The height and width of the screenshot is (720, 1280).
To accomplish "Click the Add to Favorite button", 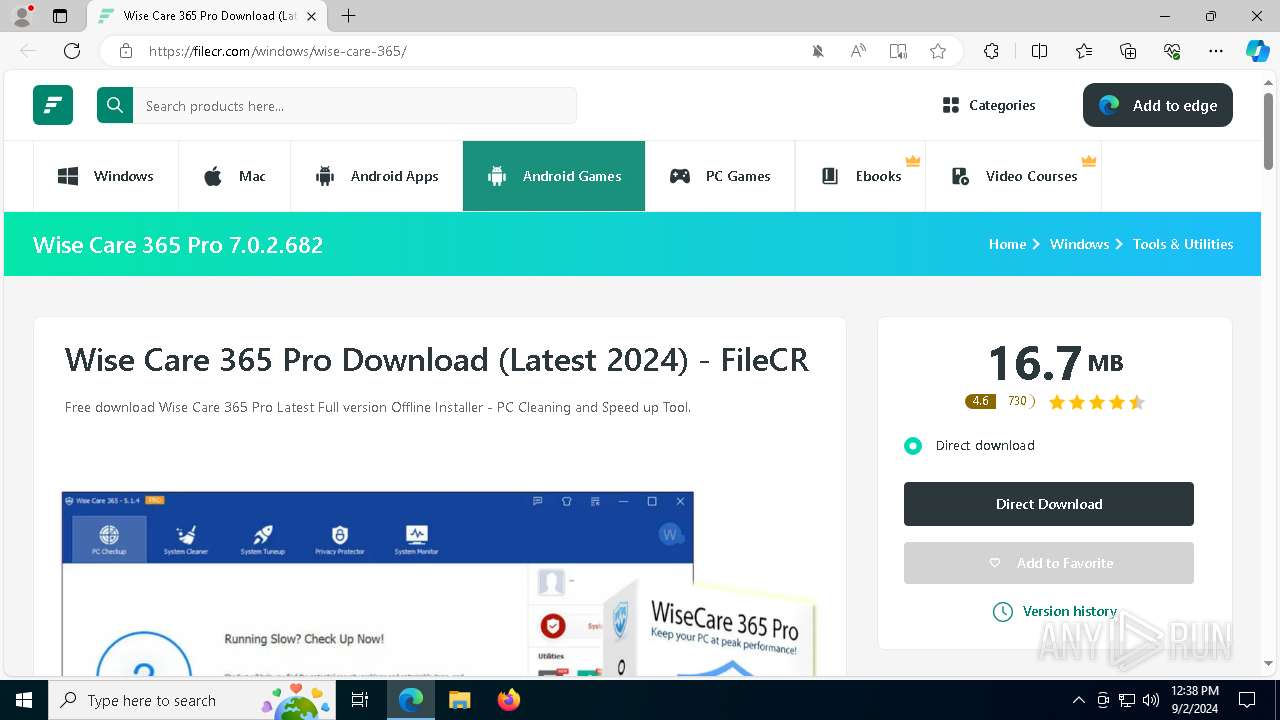I will [1049, 563].
